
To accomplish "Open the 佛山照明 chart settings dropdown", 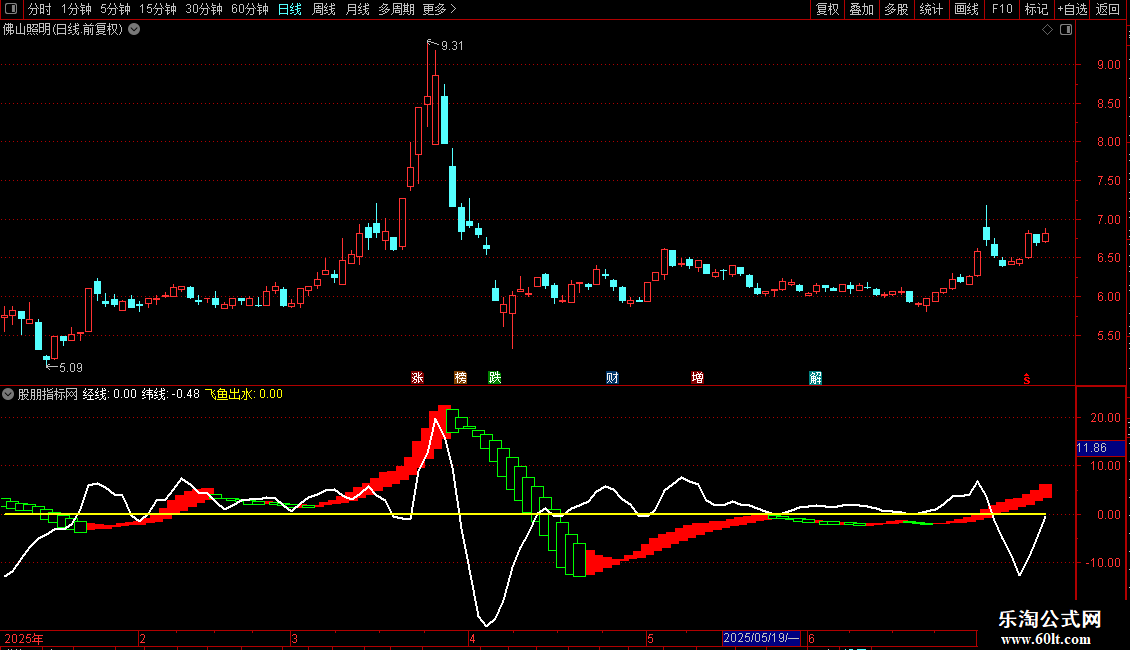I will point(134,30).
